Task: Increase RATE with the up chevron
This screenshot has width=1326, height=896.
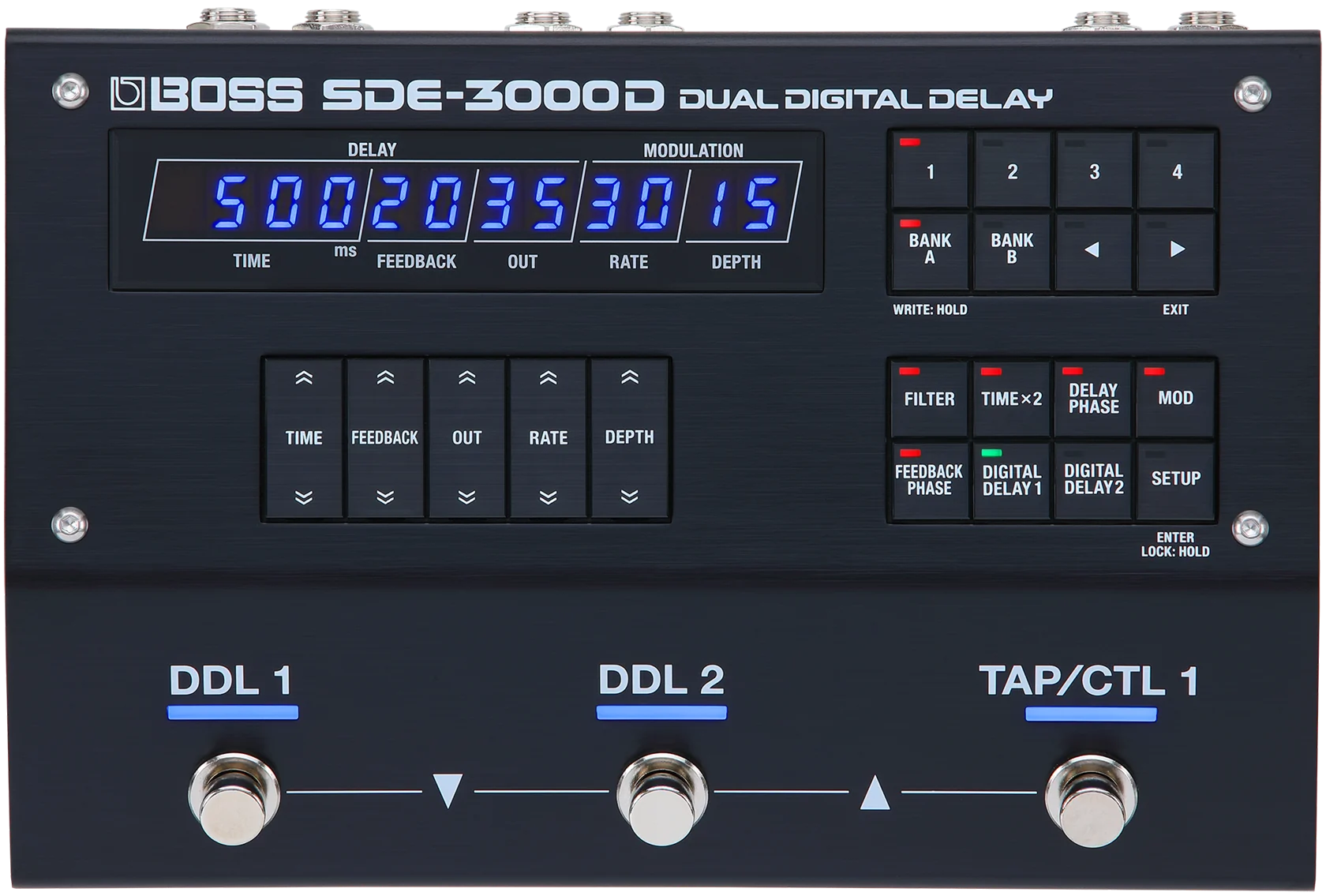Action: click(x=549, y=378)
